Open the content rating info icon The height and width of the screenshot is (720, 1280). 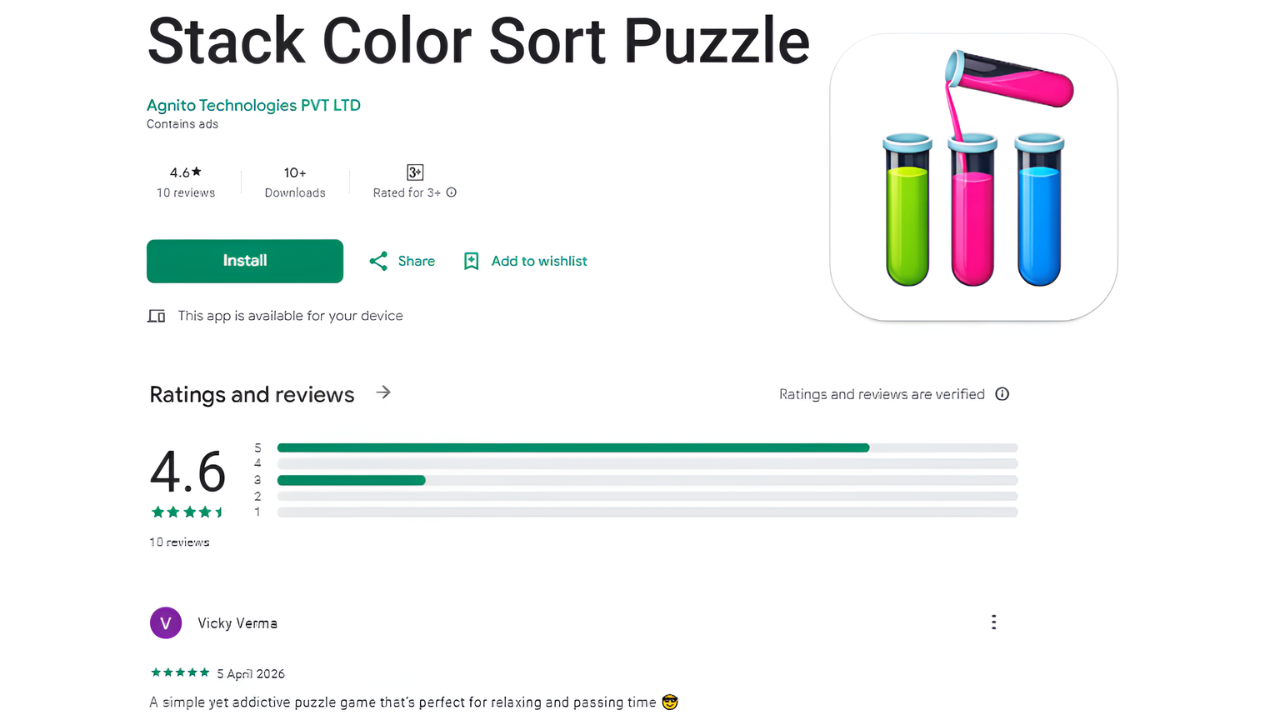click(451, 193)
